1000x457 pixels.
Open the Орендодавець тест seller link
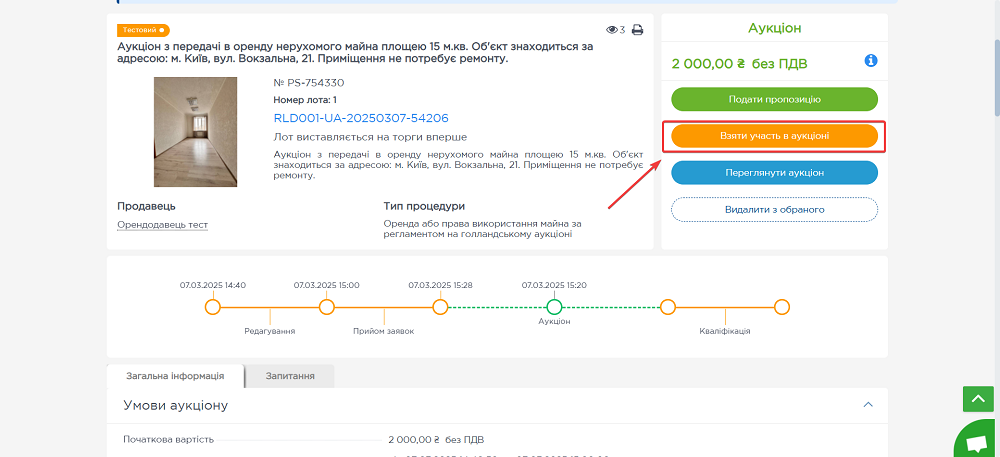162,225
